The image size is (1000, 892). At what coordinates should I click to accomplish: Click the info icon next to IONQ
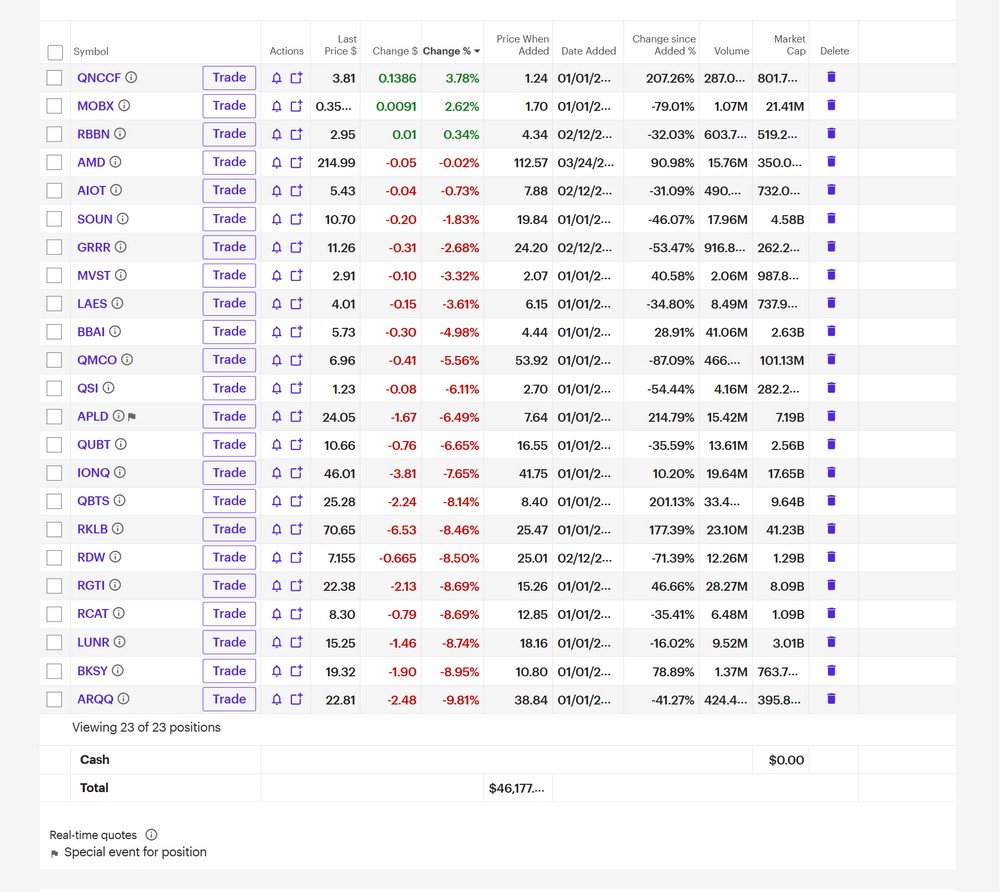click(x=120, y=473)
